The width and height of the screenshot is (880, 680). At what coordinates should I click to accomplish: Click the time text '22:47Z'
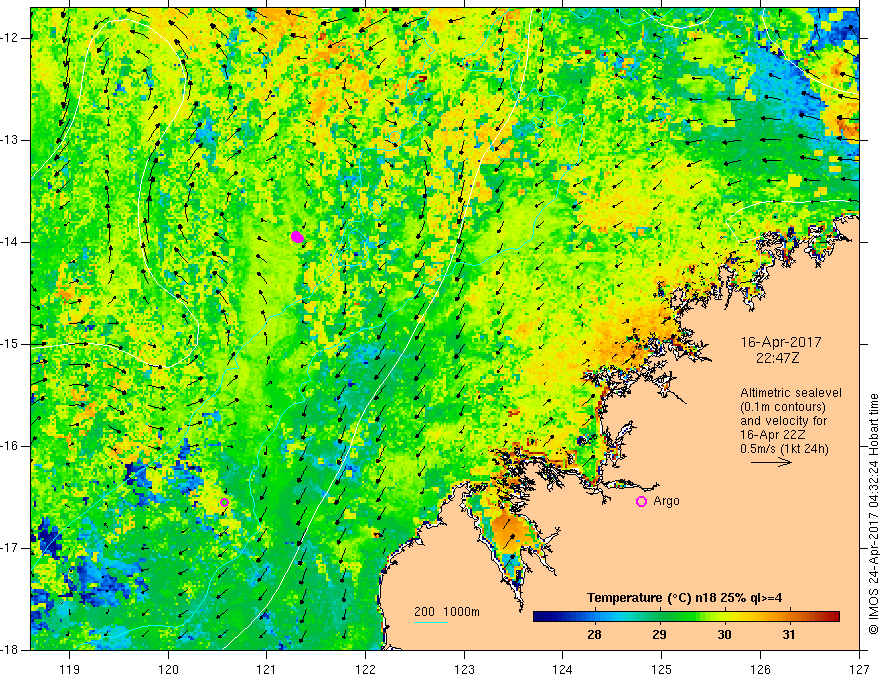[777, 357]
